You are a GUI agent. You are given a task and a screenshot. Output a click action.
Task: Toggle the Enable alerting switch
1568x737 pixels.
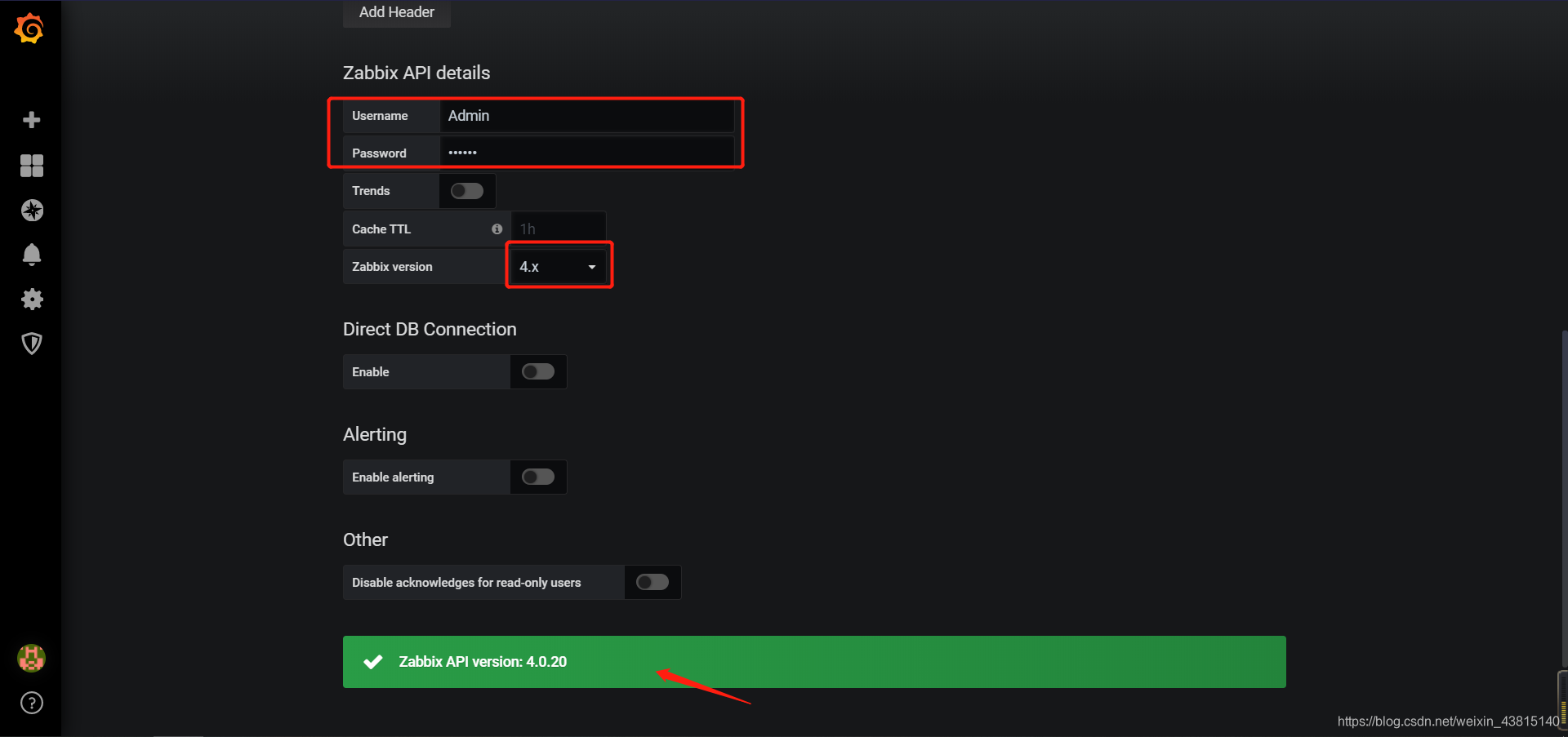pos(538,477)
